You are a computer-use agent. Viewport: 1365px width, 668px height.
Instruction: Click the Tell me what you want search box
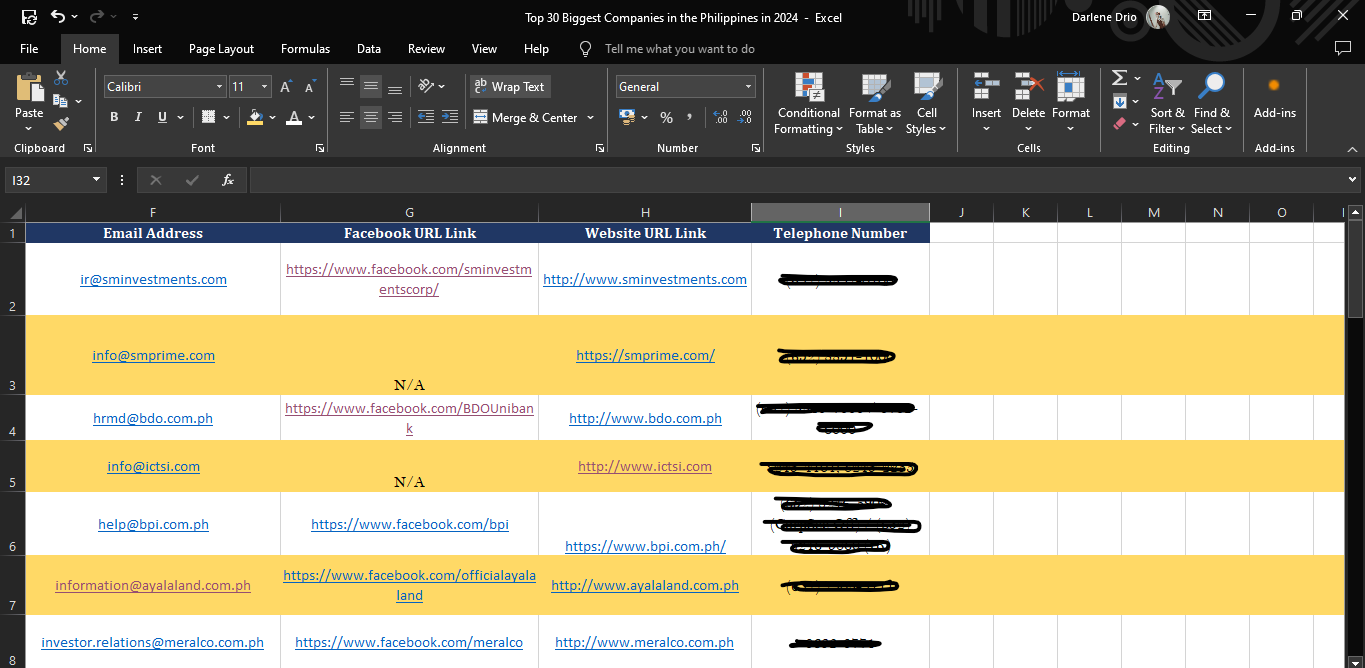click(x=680, y=48)
